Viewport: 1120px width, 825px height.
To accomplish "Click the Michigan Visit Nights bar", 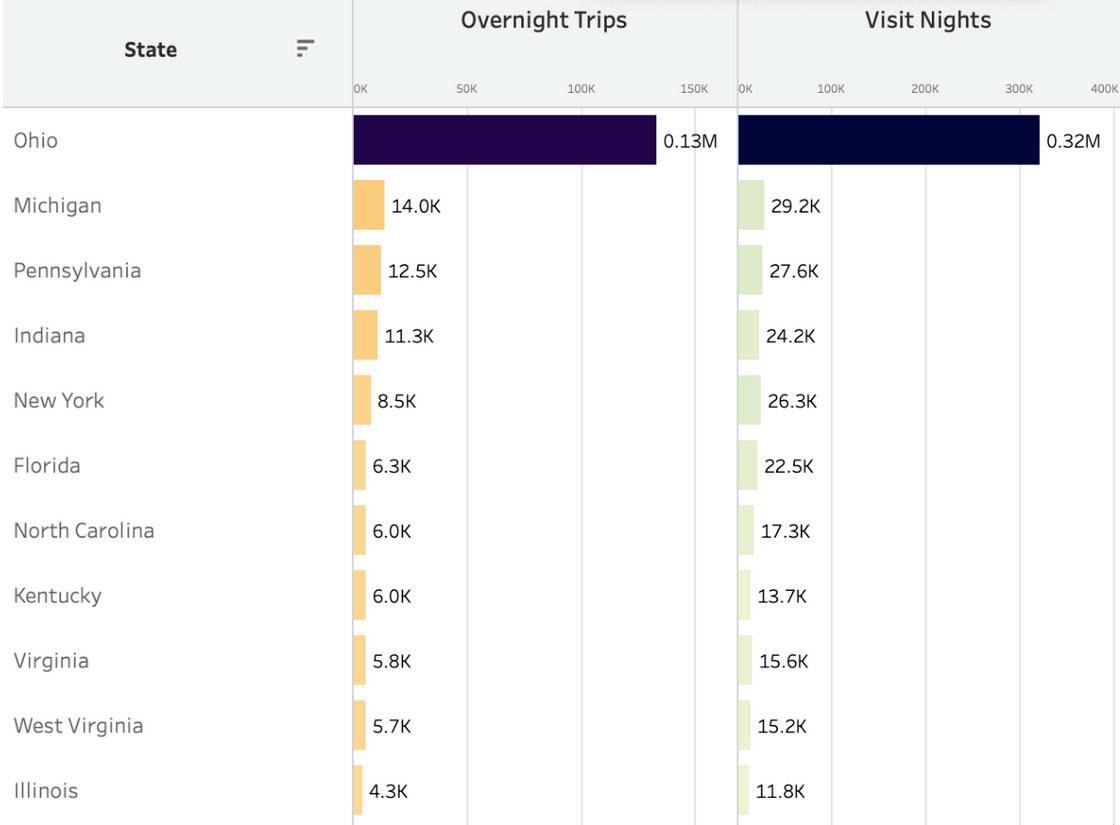I will 751,205.
